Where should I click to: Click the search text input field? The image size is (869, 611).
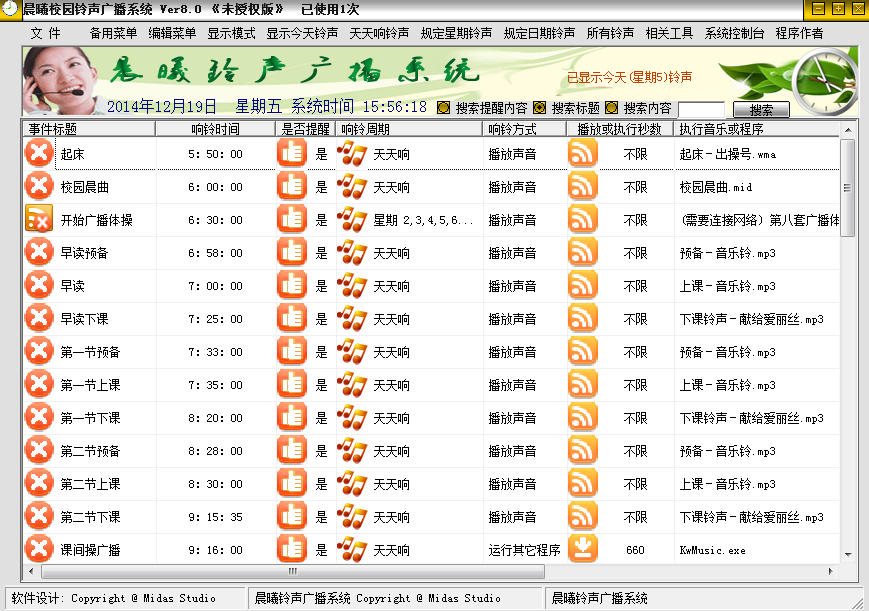701,109
